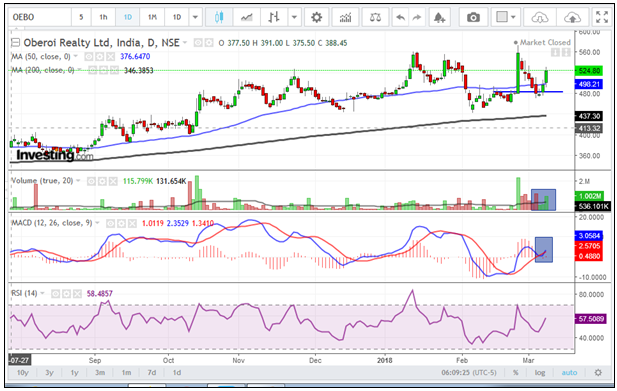Screen dimensions: 617x391
Task: Click blue 498.21 MA price label
Action: (x=589, y=84)
